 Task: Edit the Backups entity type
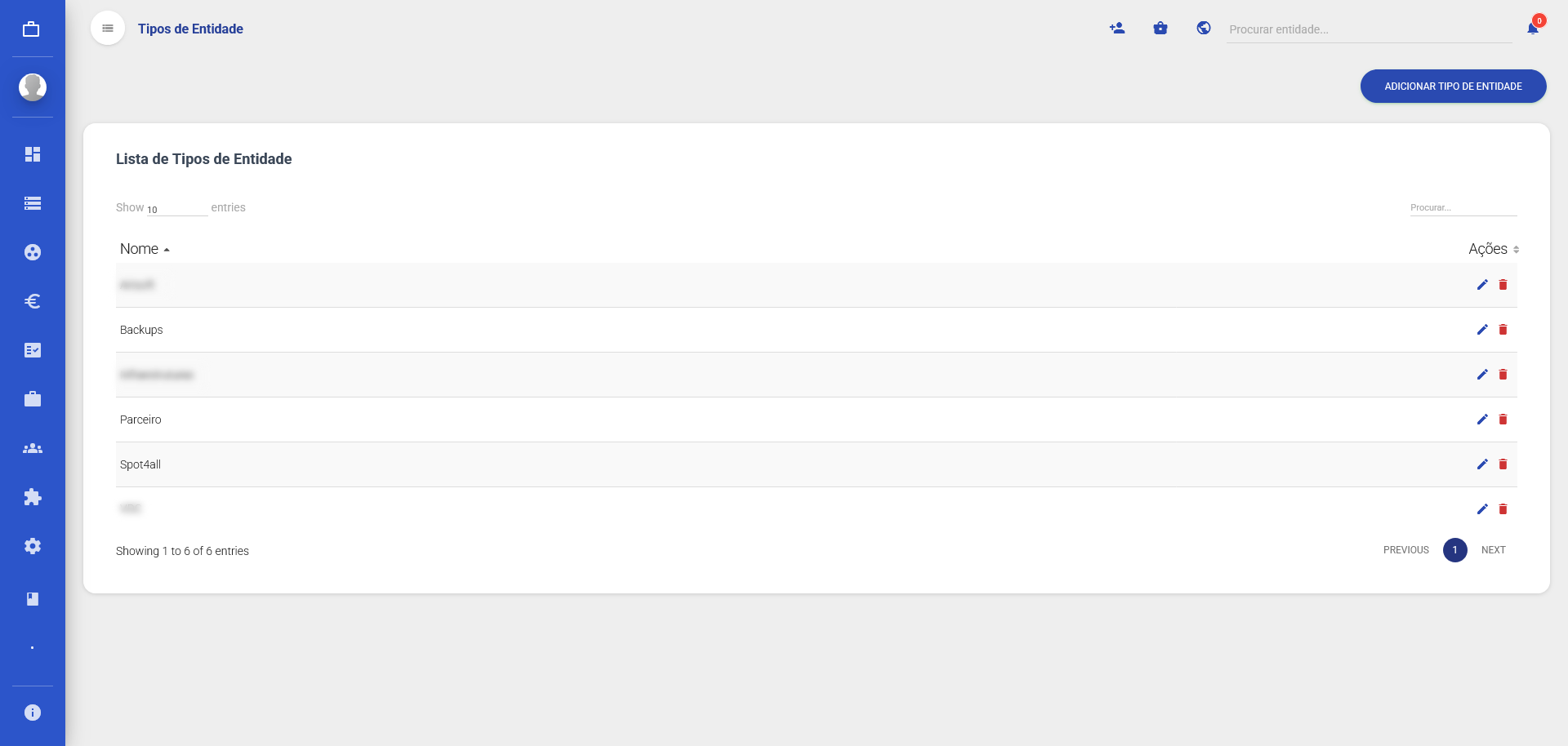tap(1482, 330)
